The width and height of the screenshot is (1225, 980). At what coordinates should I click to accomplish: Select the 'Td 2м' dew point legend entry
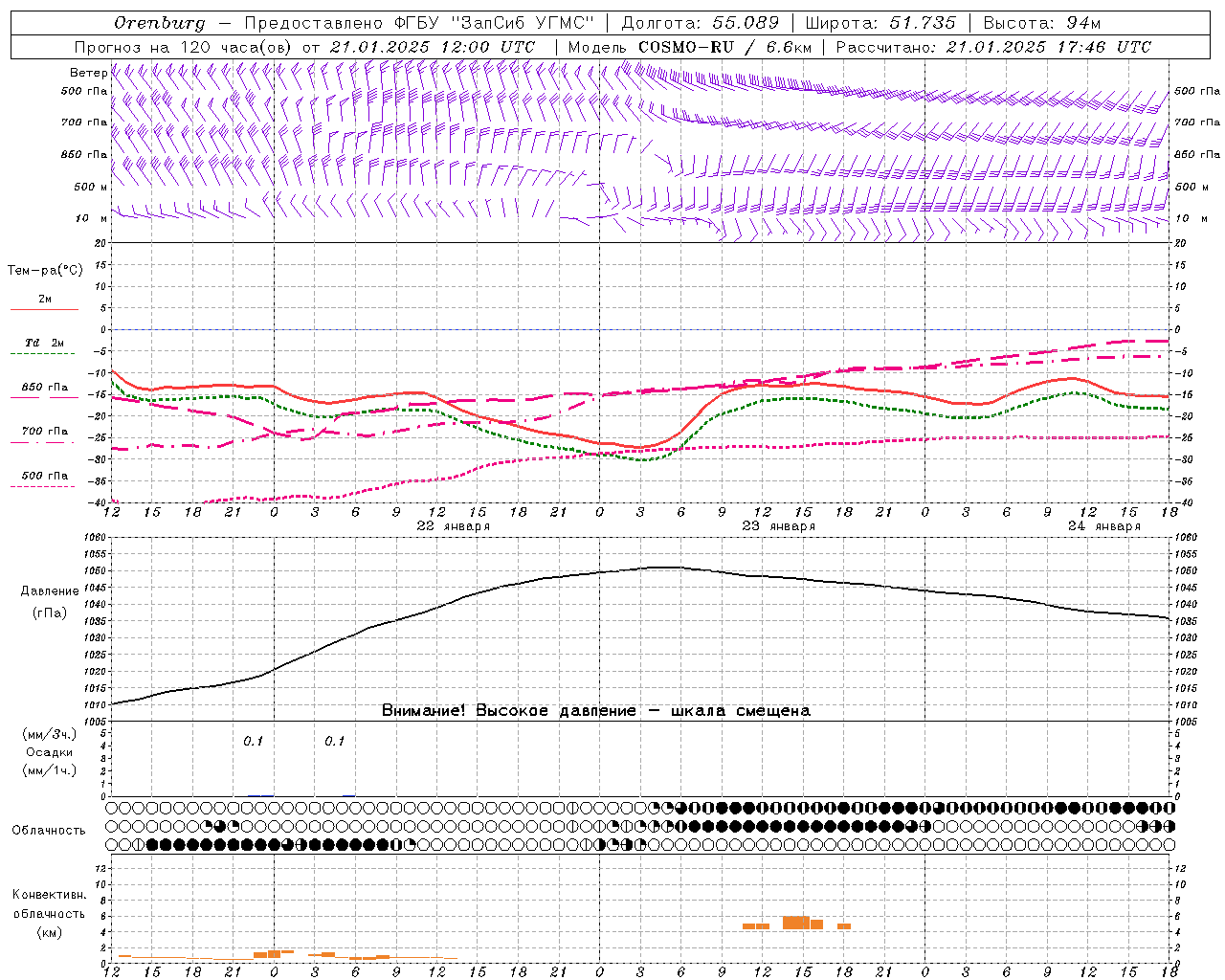click(45, 343)
